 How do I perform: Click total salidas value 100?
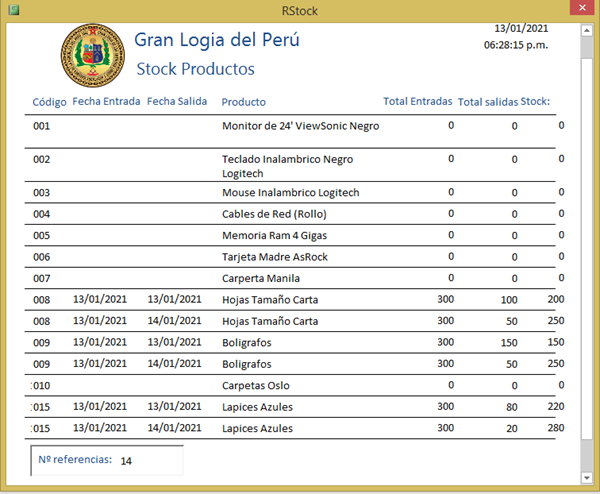point(509,300)
